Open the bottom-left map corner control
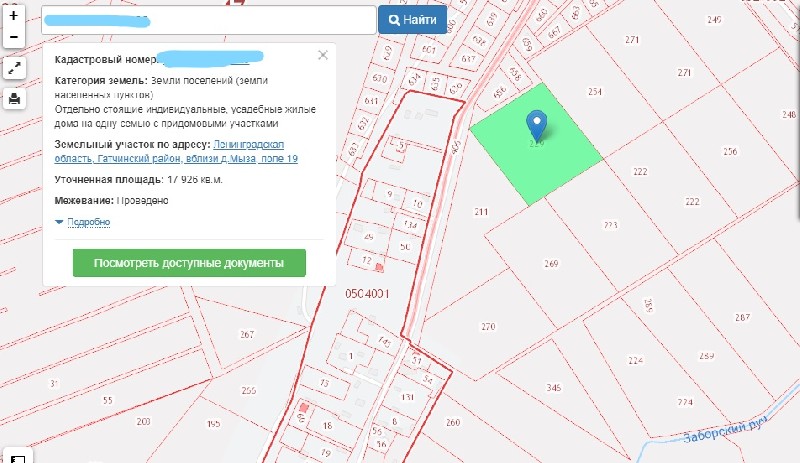The height and width of the screenshot is (463, 800). tap(17, 456)
